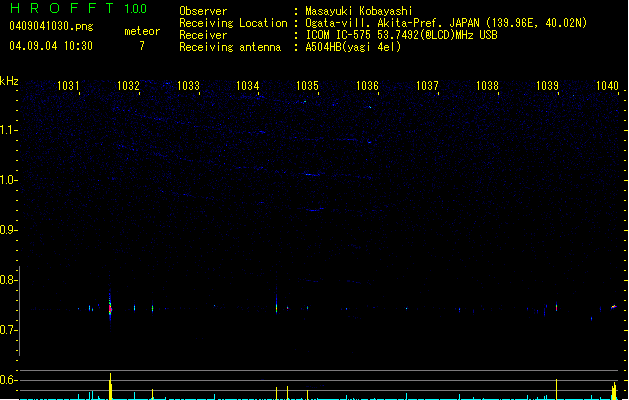Click the 'Receiving antenna' field label
Screen dimensions: 629x400
click(230, 47)
